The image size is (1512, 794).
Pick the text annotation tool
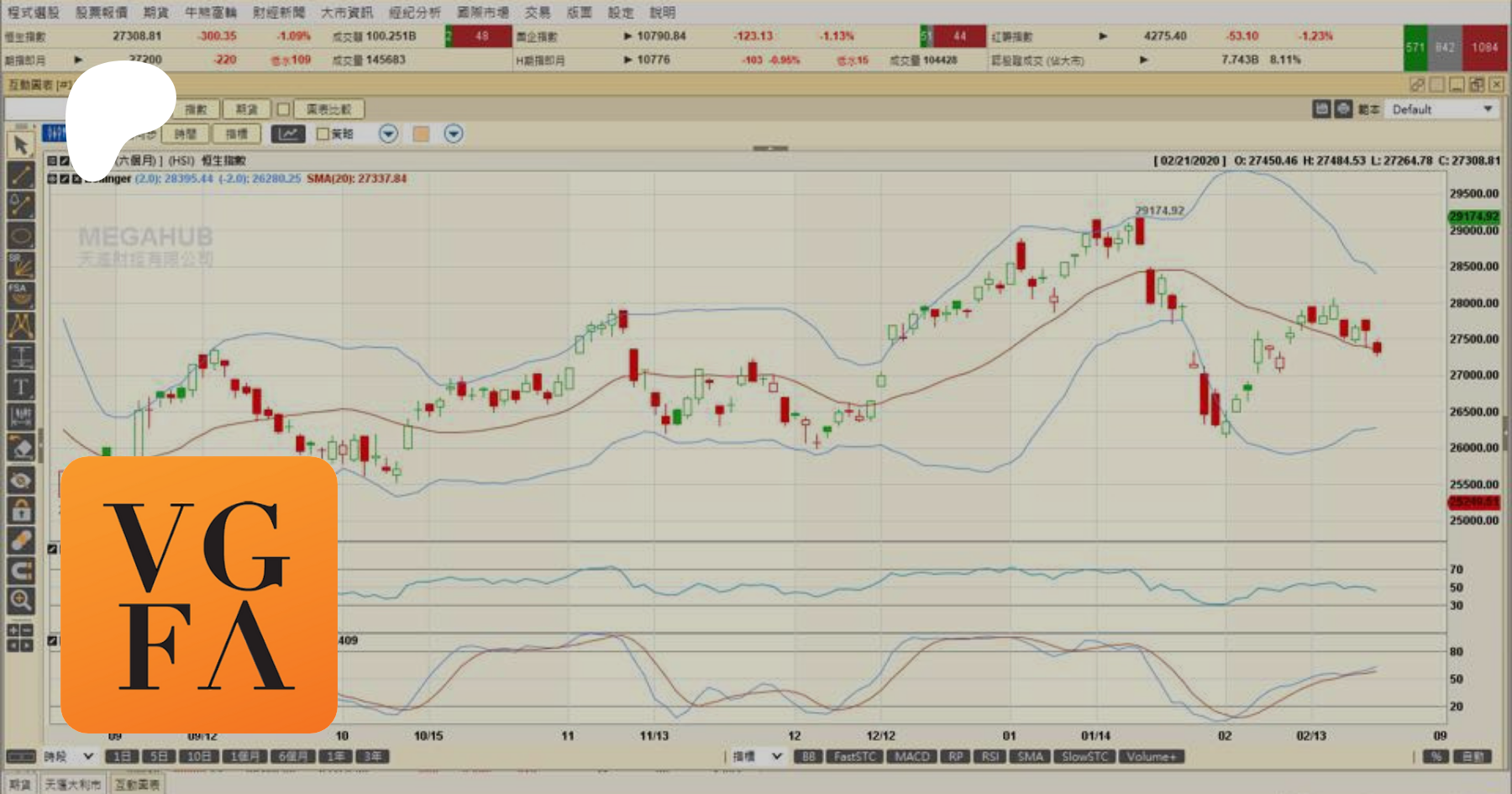click(21, 387)
